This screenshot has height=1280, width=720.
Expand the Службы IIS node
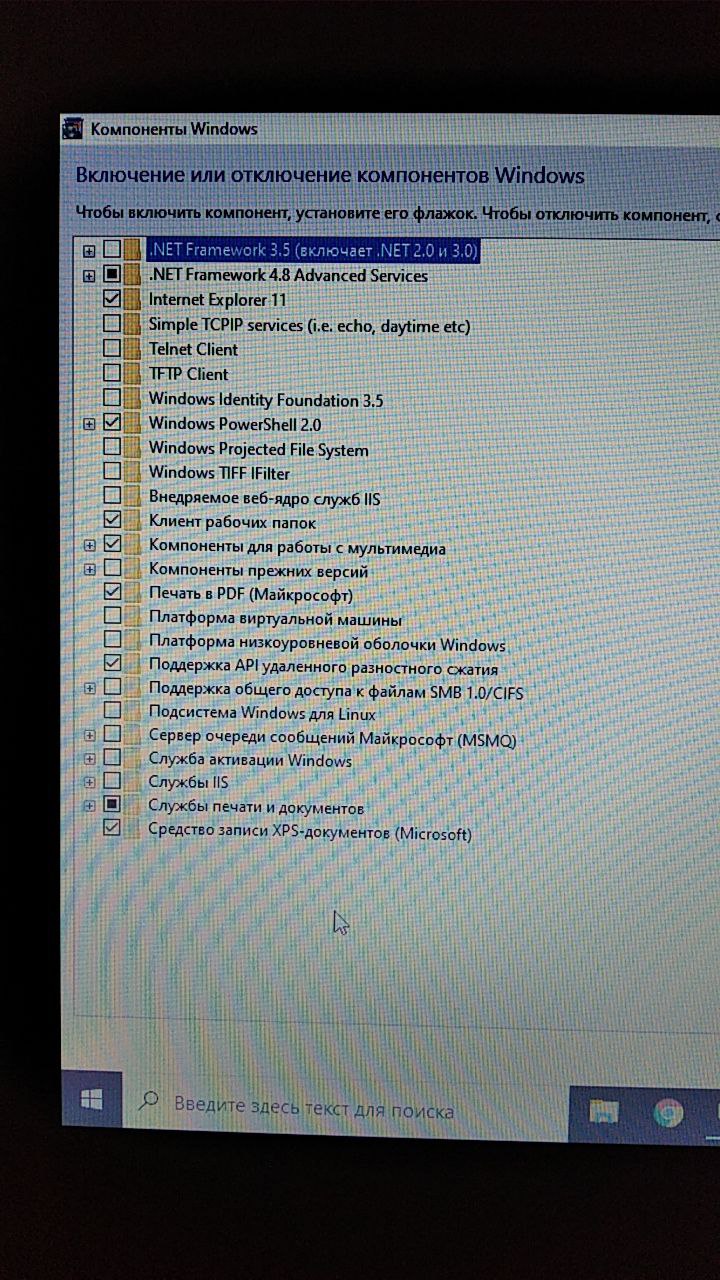click(89, 782)
